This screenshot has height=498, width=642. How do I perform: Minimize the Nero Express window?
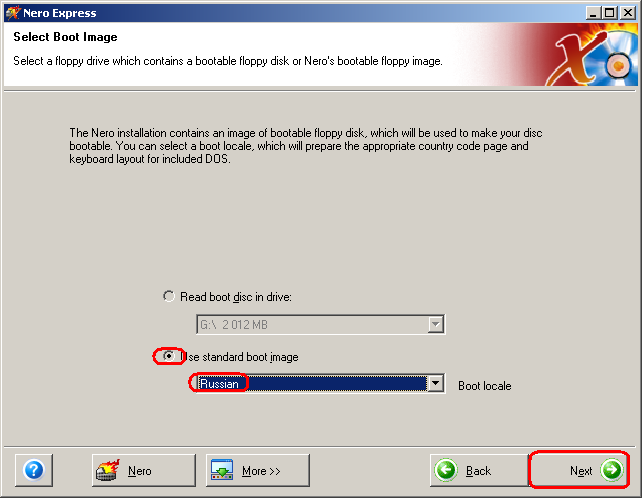pos(592,13)
